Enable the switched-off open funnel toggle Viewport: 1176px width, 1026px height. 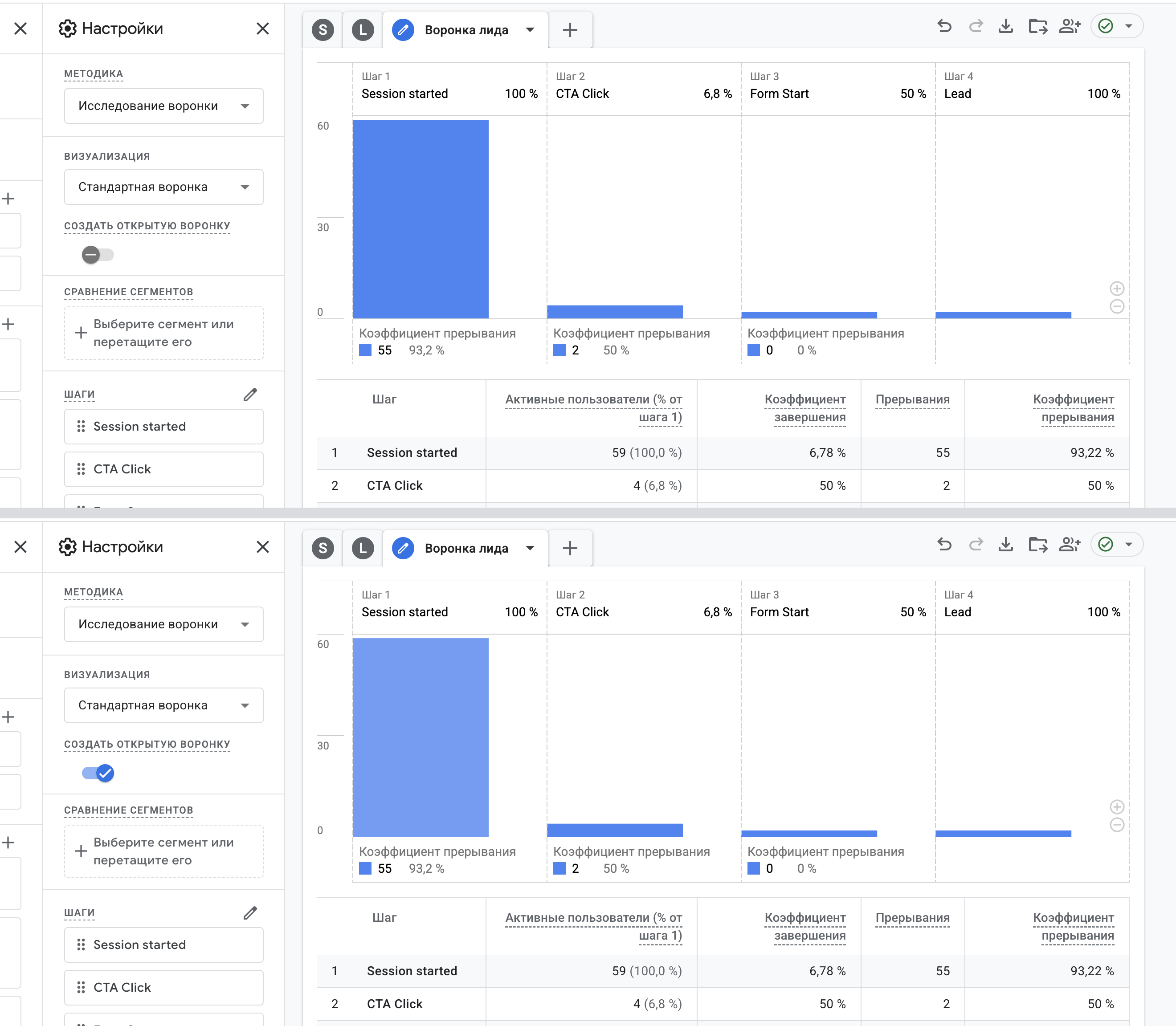(98, 255)
